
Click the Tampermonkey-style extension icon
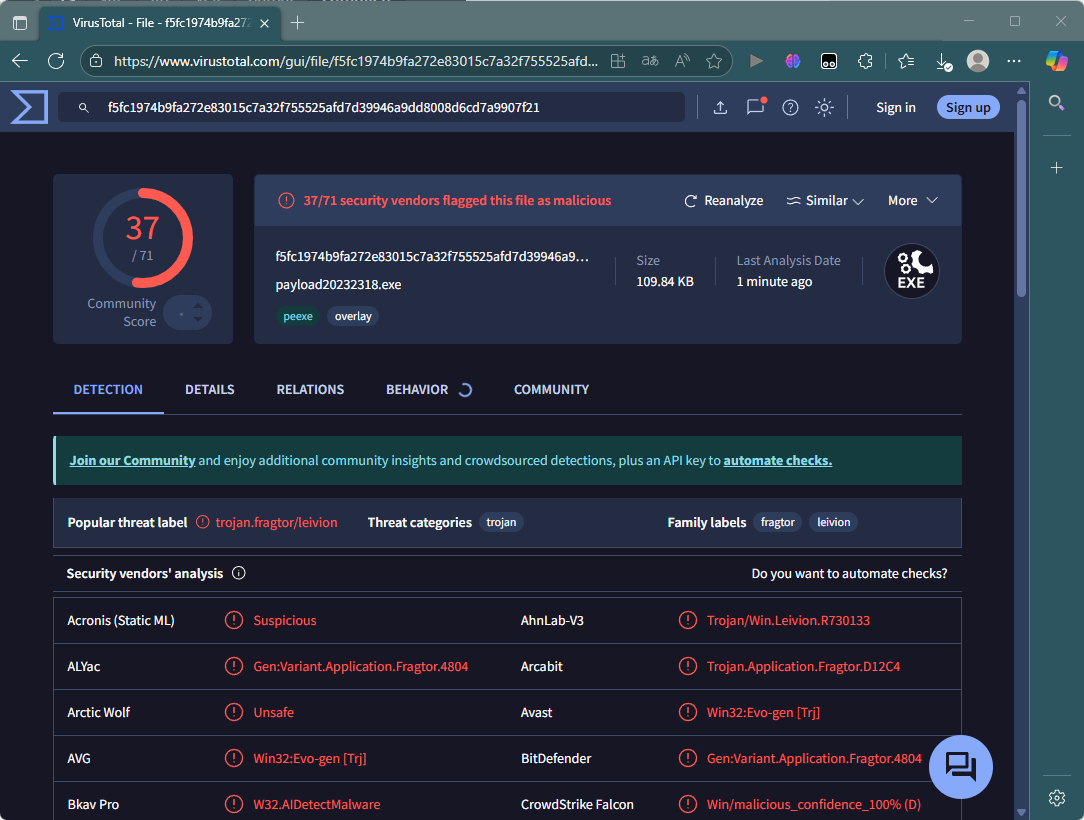point(828,61)
